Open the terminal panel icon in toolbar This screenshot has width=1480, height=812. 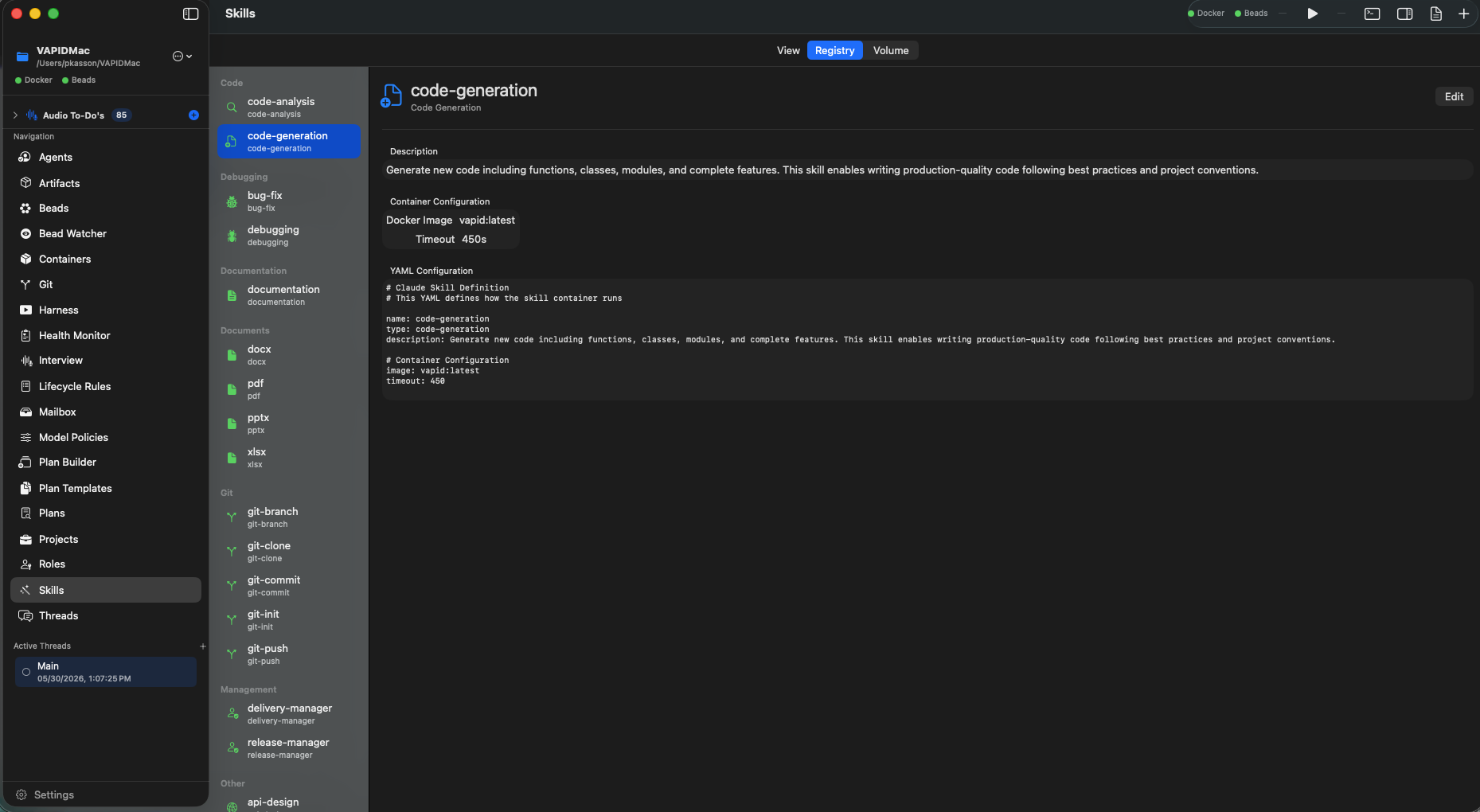[x=1372, y=14]
